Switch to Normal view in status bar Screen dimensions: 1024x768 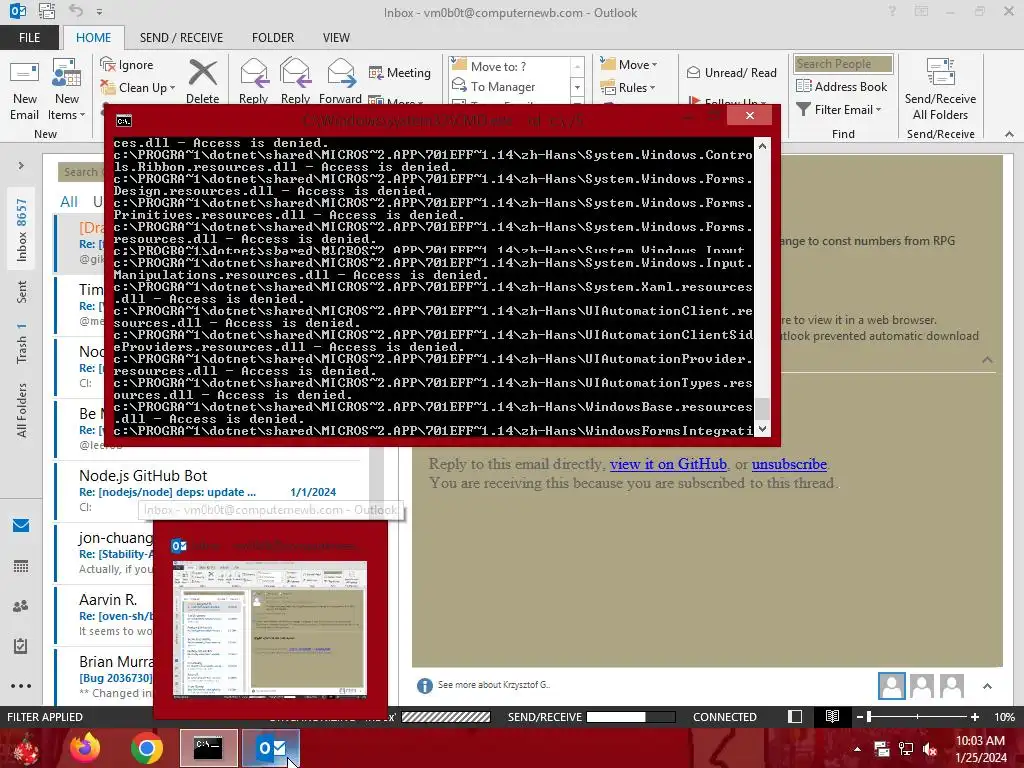(x=795, y=716)
